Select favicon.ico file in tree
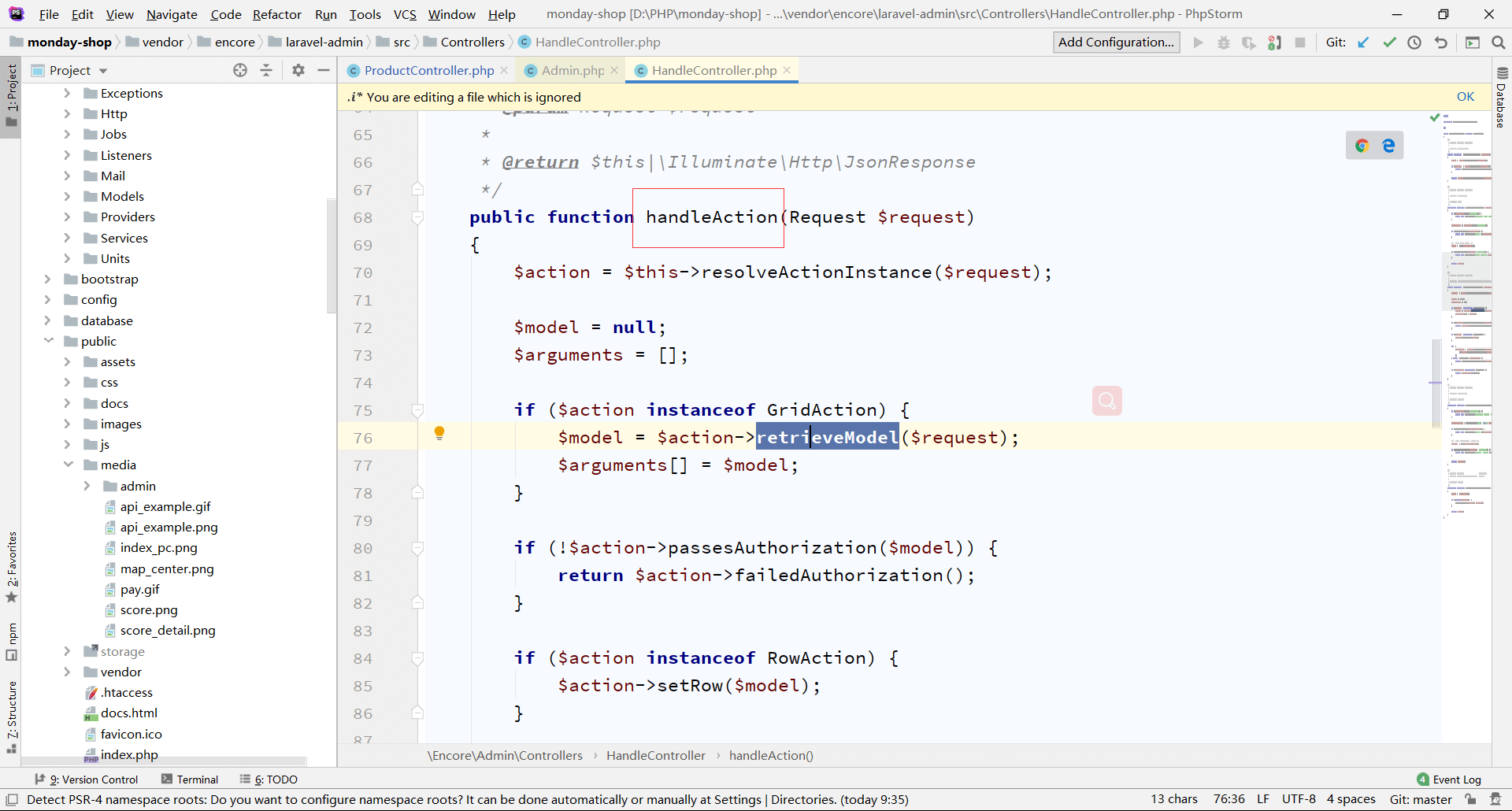Image resolution: width=1512 pixels, height=811 pixels. pyautogui.click(x=131, y=734)
